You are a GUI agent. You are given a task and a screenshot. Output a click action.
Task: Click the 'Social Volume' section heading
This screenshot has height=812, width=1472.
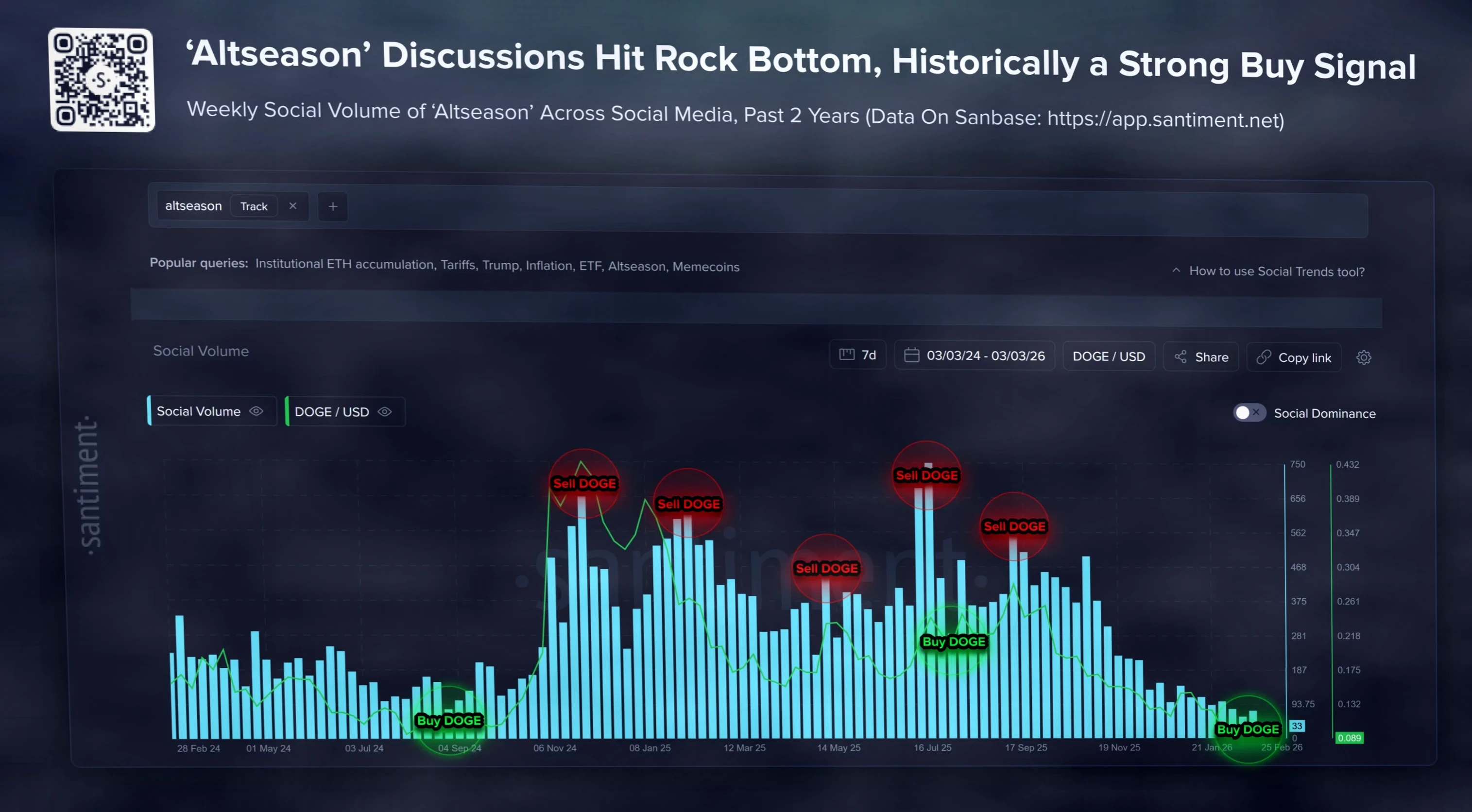click(x=201, y=351)
